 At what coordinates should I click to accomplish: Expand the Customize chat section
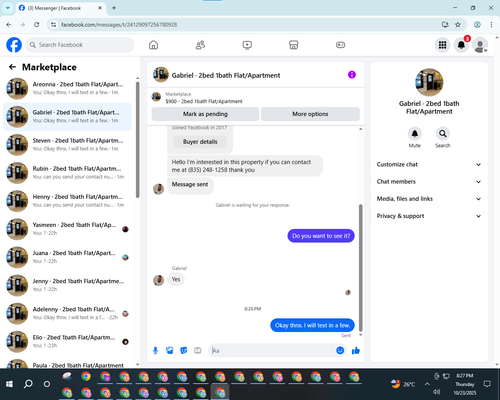tap(429, 164)
